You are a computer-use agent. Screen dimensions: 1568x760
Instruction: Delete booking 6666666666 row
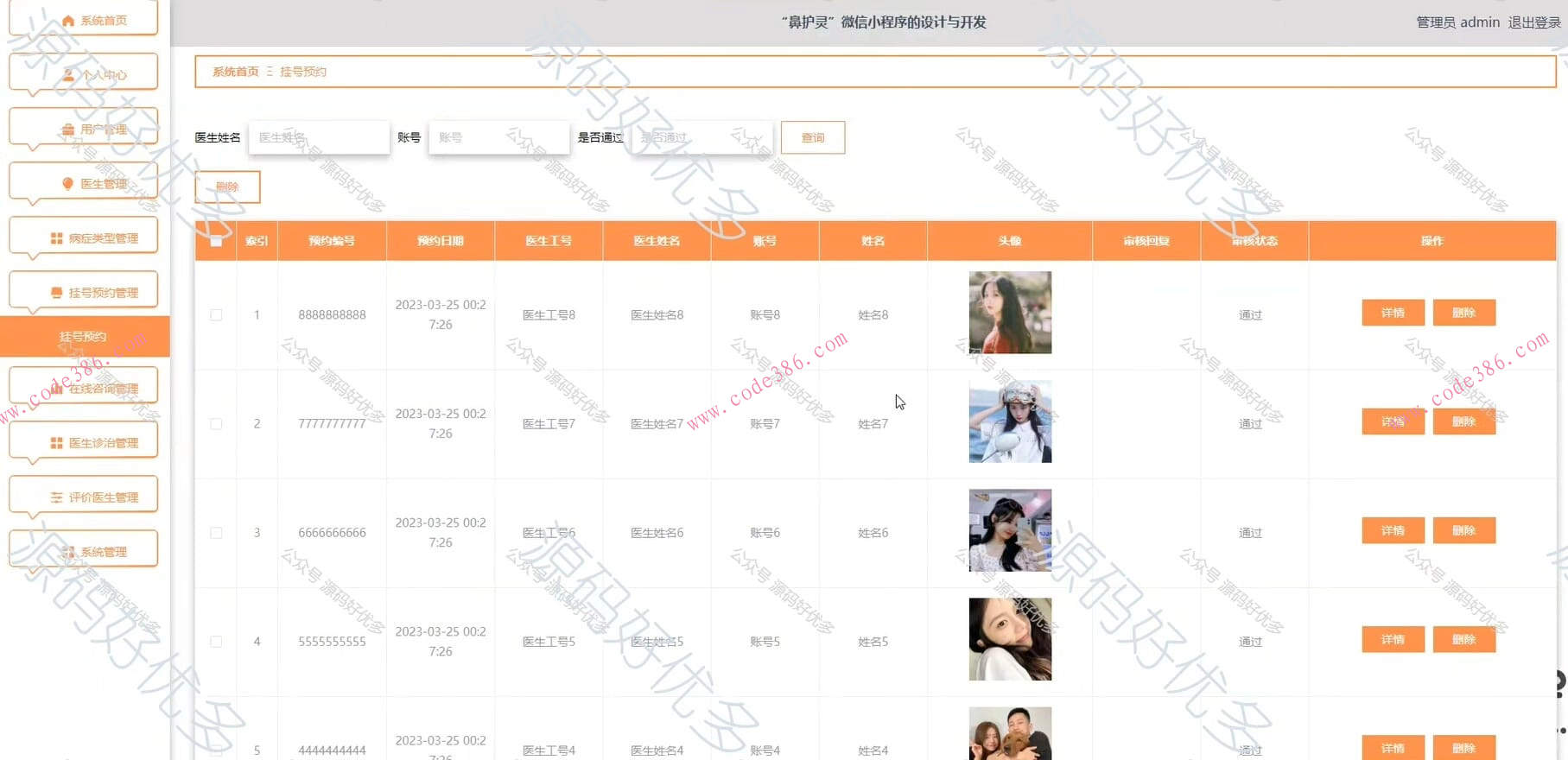1463,530
